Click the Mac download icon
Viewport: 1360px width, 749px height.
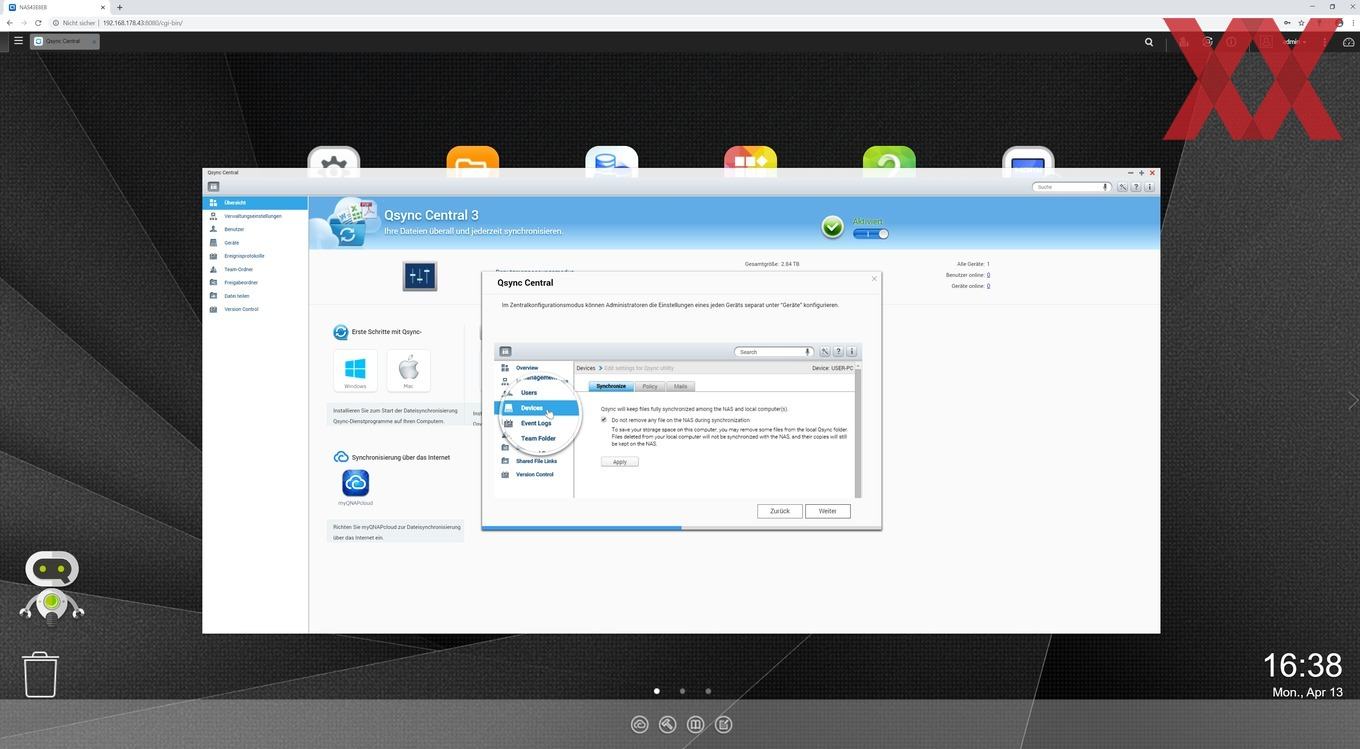408,371
